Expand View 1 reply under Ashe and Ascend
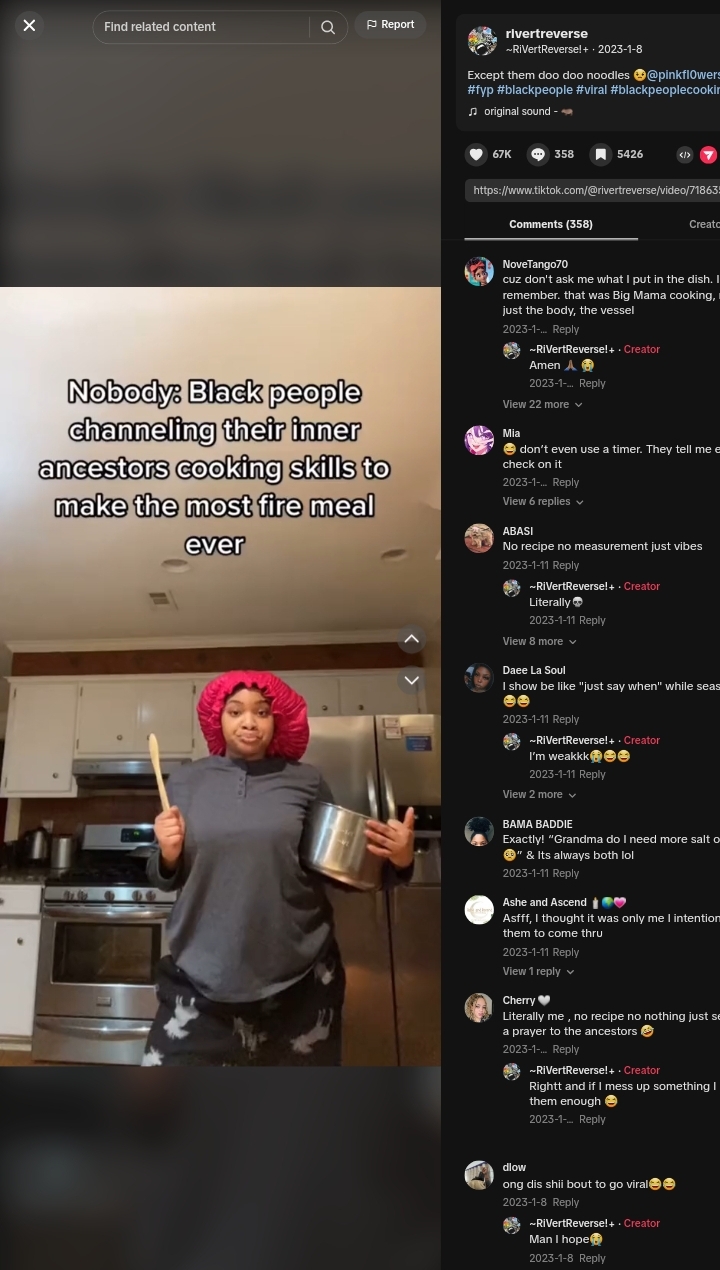 point(538,971)
